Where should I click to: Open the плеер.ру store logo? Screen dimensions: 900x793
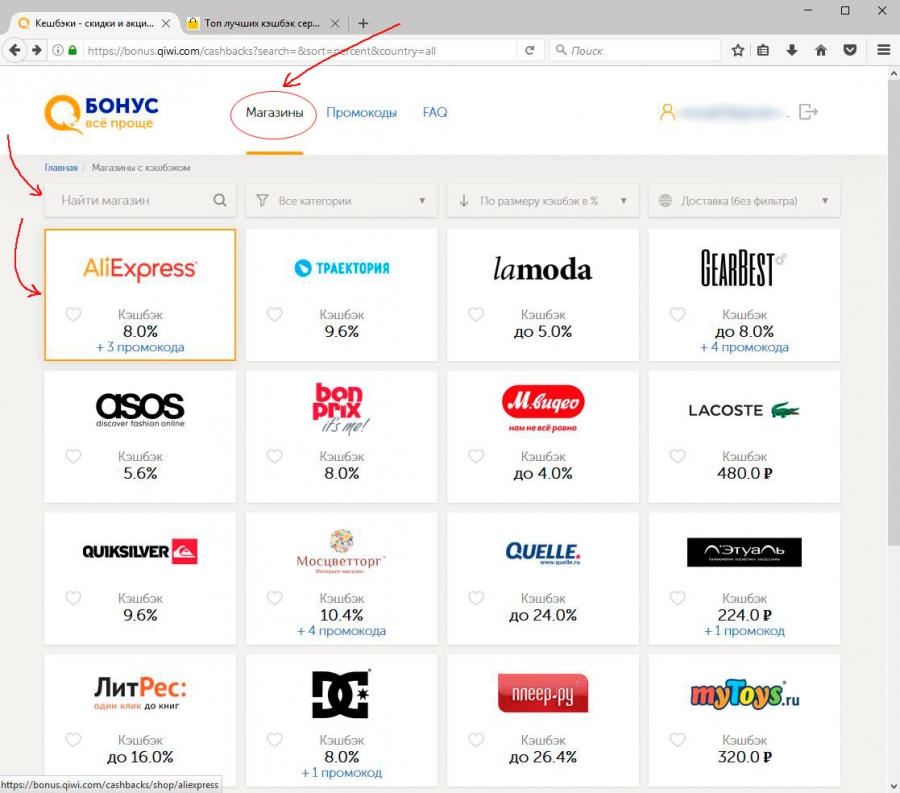click(x=543, y=693)
